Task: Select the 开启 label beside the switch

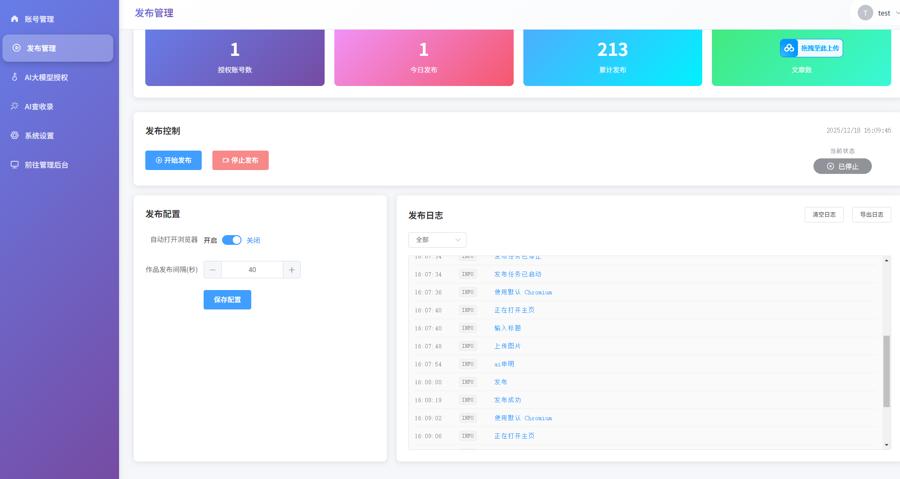Action: click(x=210, y=240)
